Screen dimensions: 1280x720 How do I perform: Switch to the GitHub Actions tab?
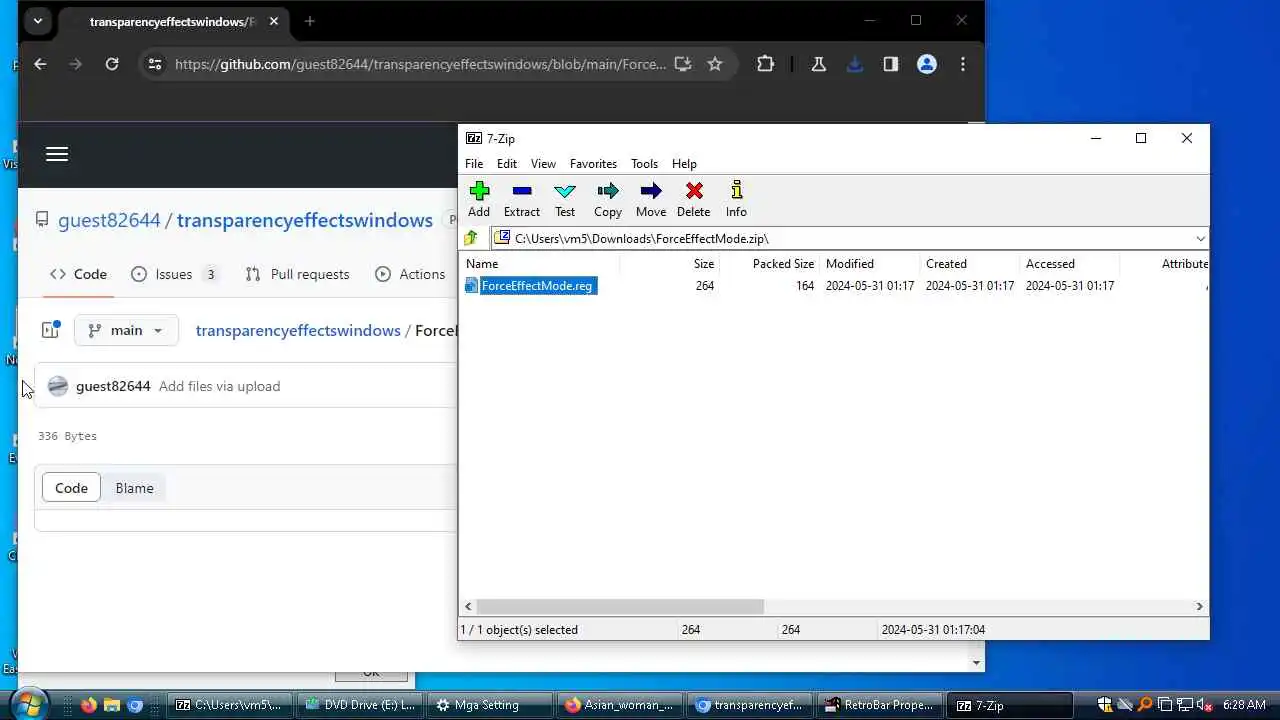coord(410,274)
